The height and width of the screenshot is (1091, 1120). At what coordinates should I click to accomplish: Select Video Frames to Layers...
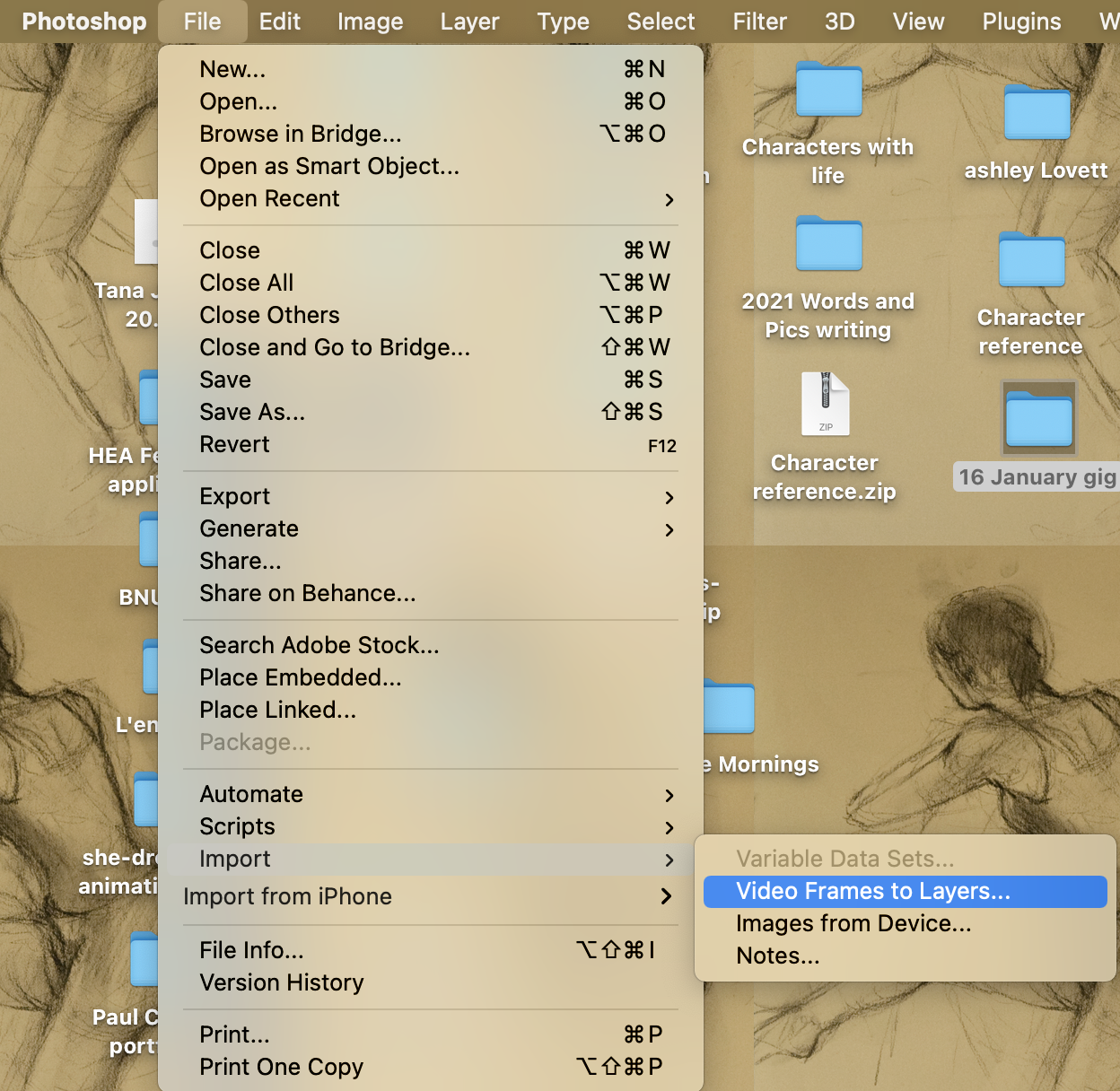coord(906,891)
